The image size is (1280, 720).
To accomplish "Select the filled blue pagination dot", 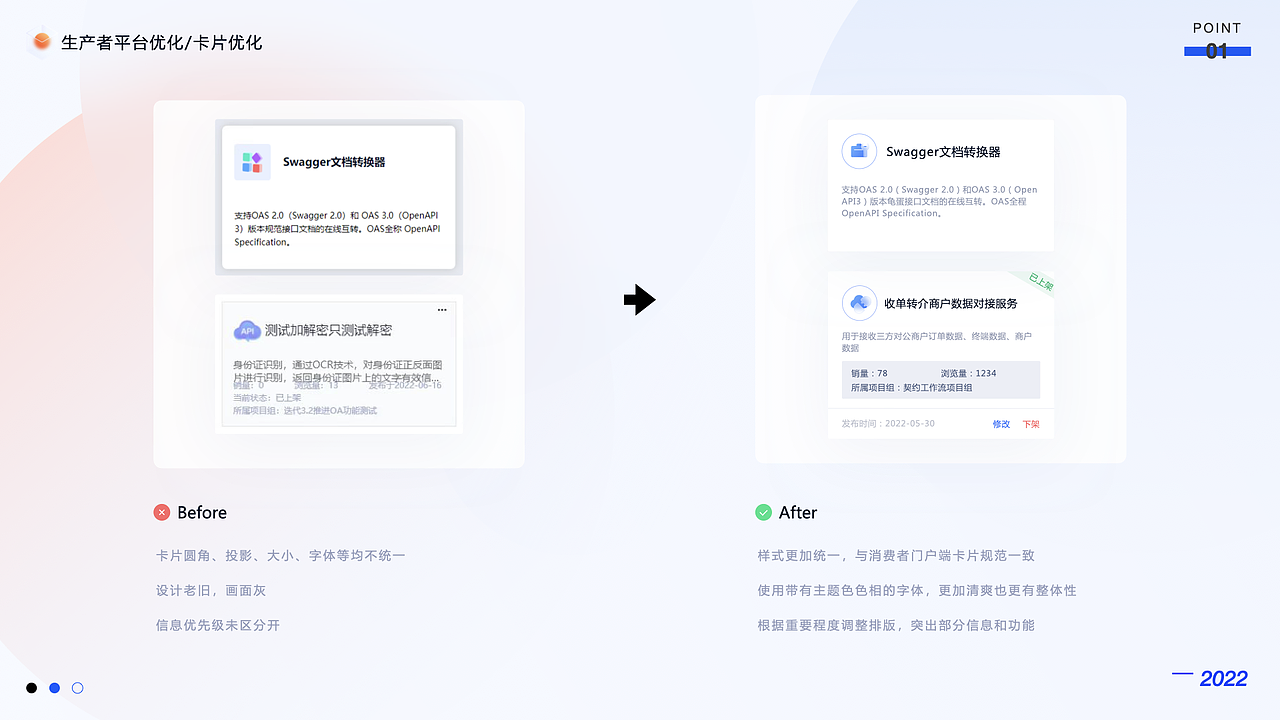I will [55, 688].
